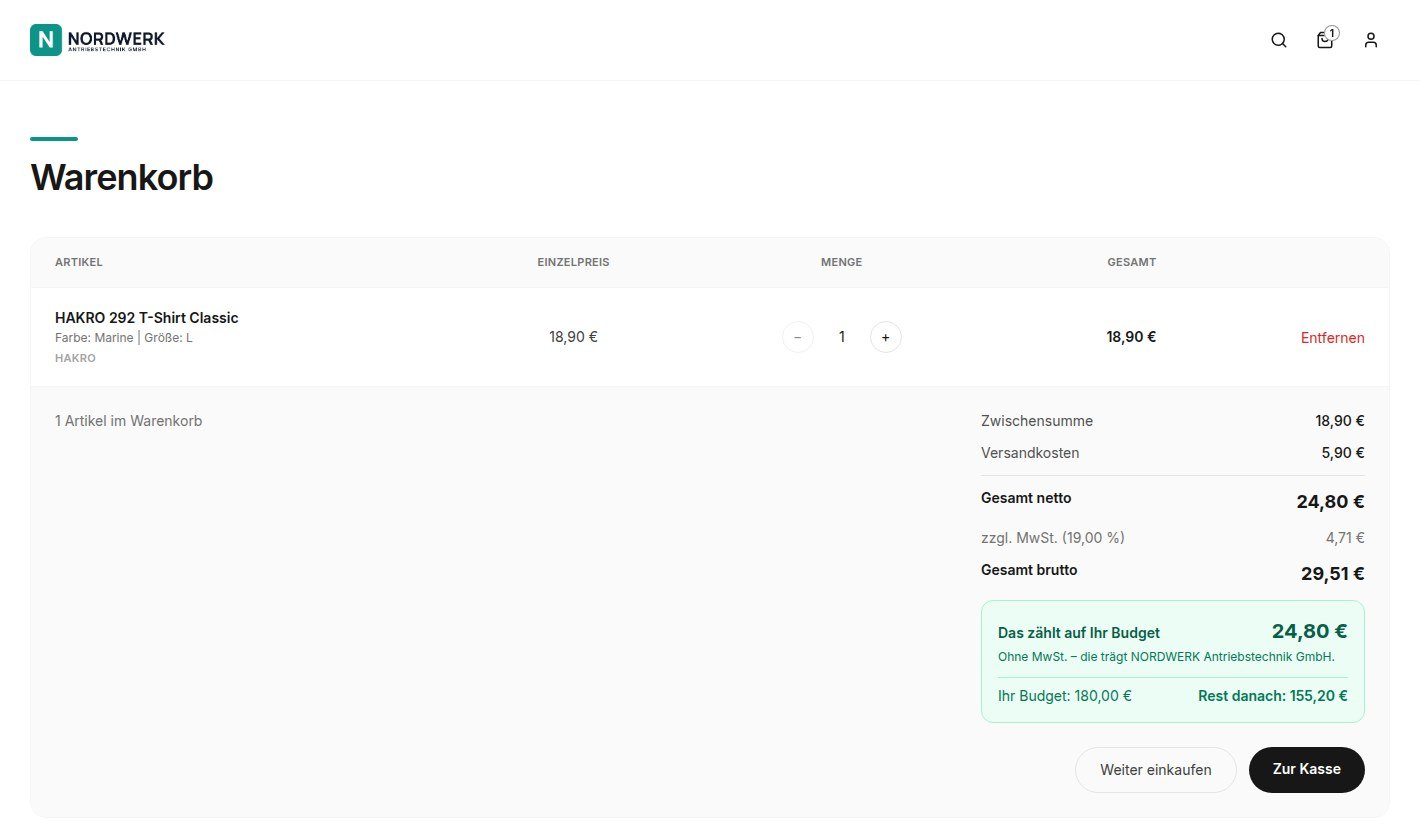Click the Das zählt auf Ihr Budget heading

(1079, 633)
